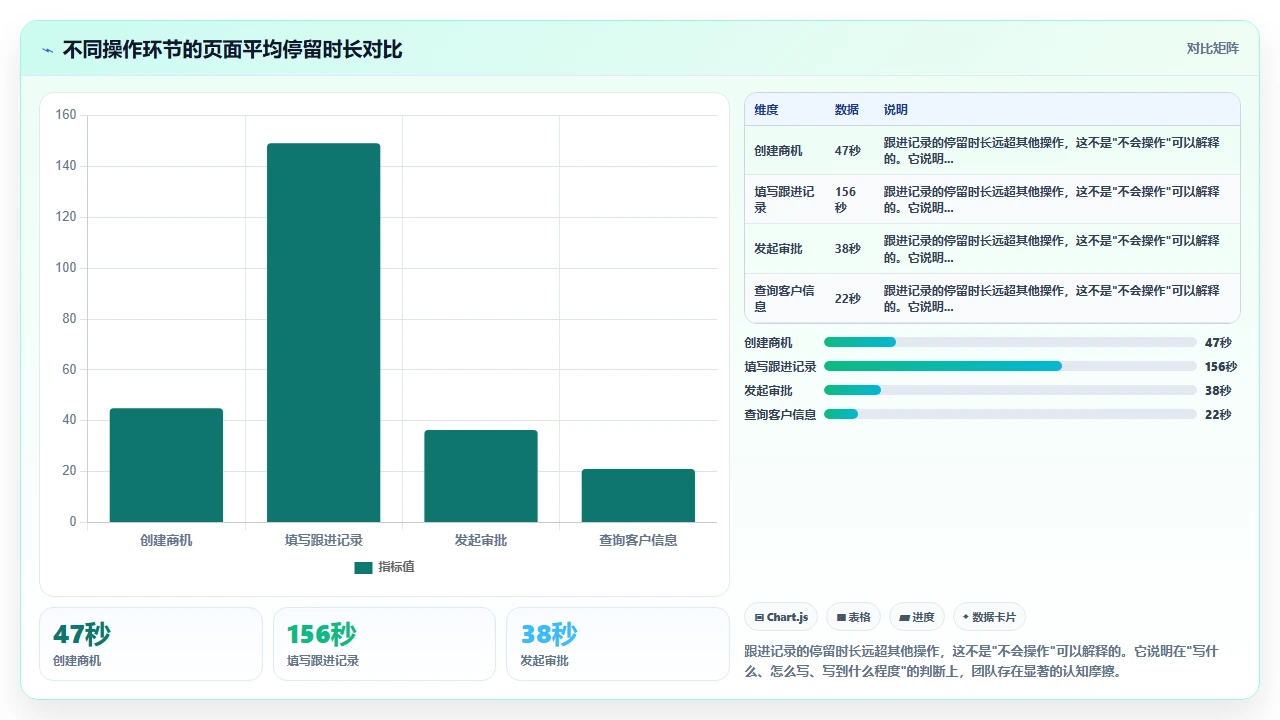Toggle the 指标值 legend swatch
Screen dimensions: 1280x720
click(x=363, y=567)
